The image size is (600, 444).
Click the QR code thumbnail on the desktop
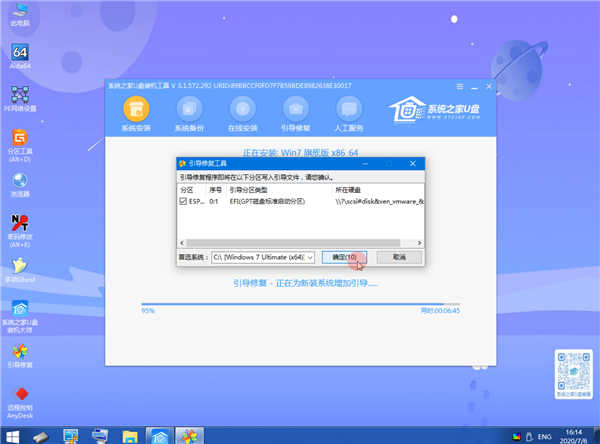pos(573,374)
